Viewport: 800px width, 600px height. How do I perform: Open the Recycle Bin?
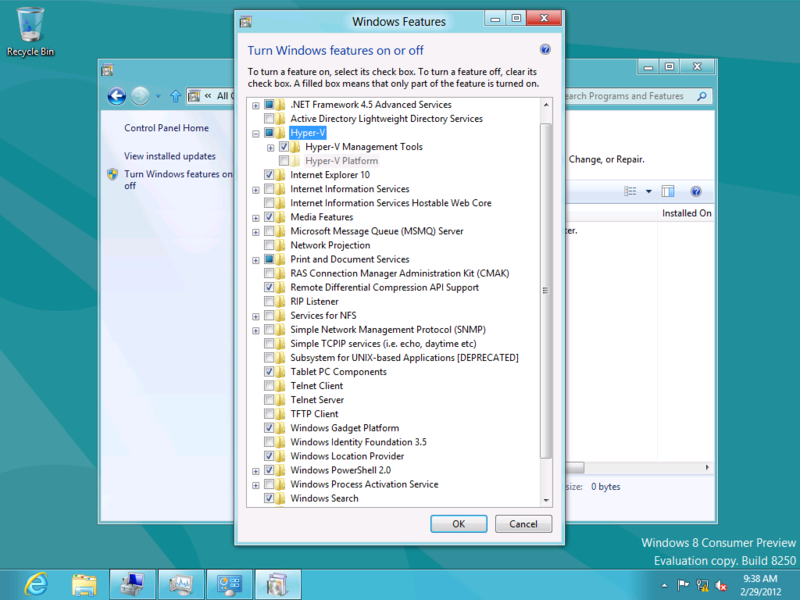pyautogui.click(x=30, y=25)
